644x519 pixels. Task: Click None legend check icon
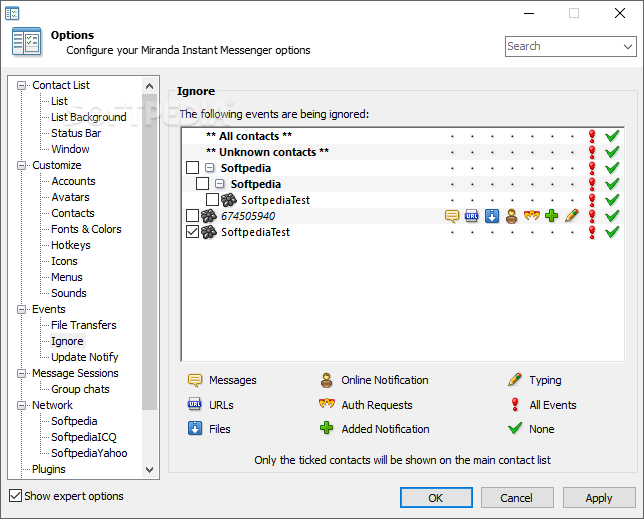click(x=515, y=428)
